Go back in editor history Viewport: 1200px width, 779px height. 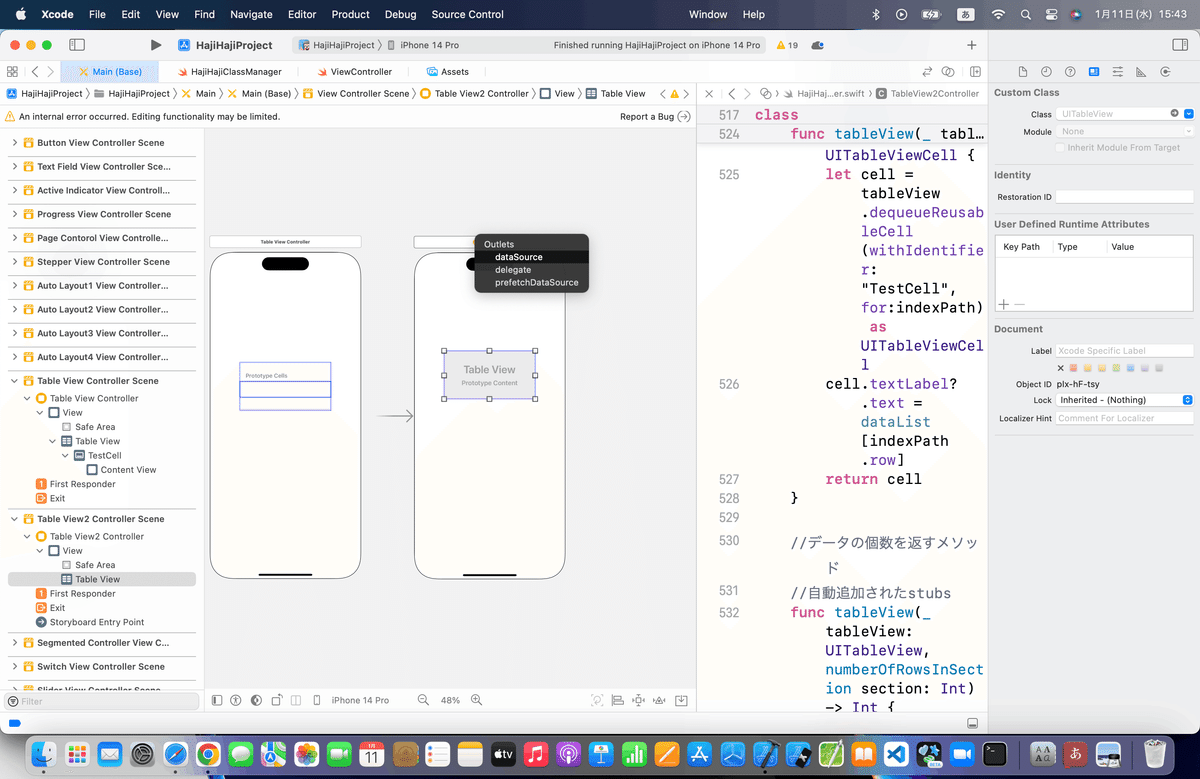(x=35, y=72)
